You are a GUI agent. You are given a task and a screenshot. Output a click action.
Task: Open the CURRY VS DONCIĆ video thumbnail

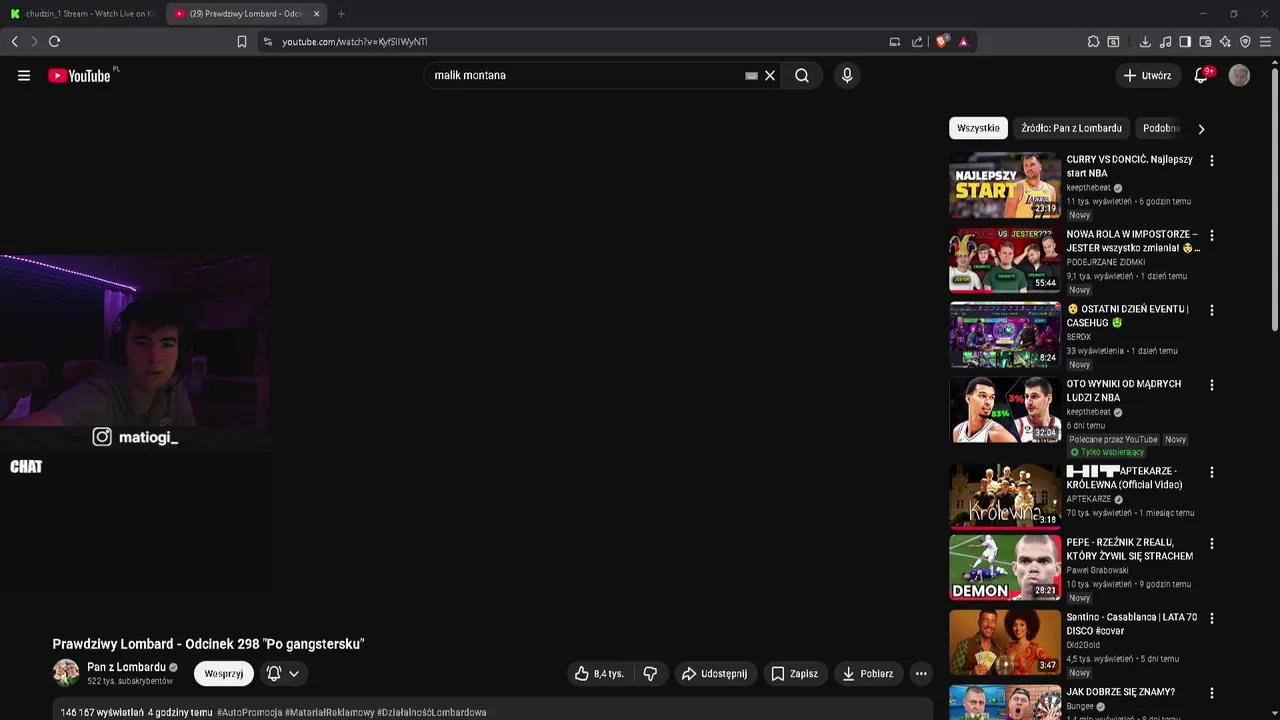click(1005, 185)
